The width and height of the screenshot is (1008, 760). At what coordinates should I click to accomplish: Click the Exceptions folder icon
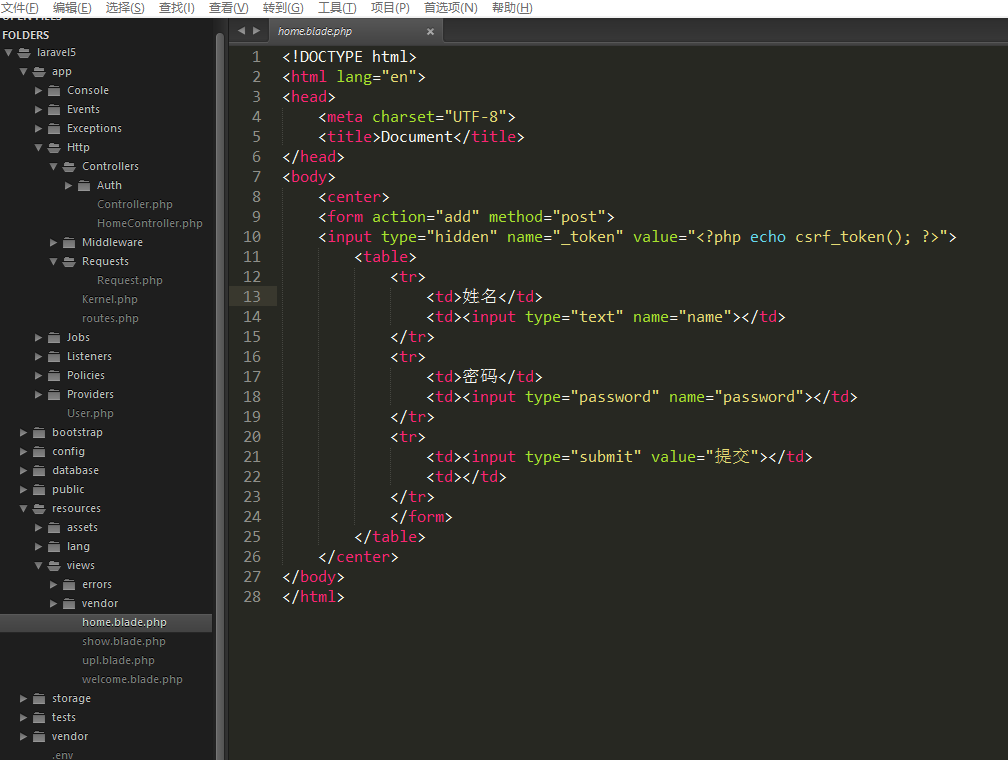[54, 129]
